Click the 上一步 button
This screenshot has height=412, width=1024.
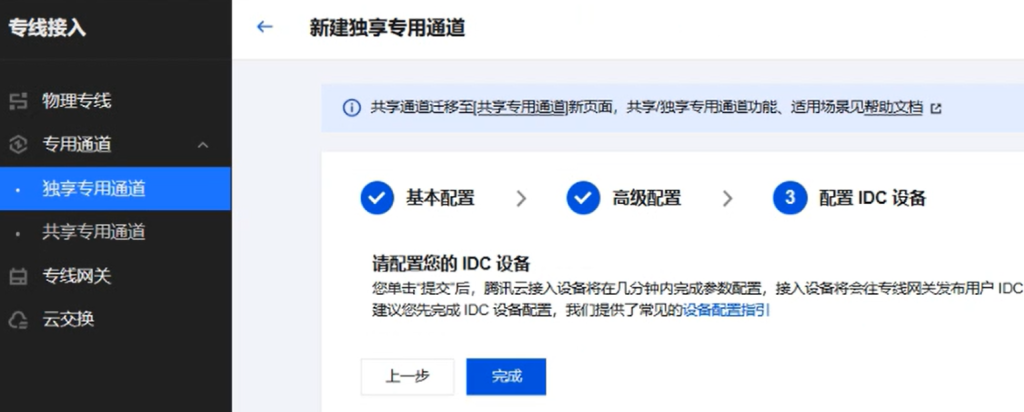(408, 377)
